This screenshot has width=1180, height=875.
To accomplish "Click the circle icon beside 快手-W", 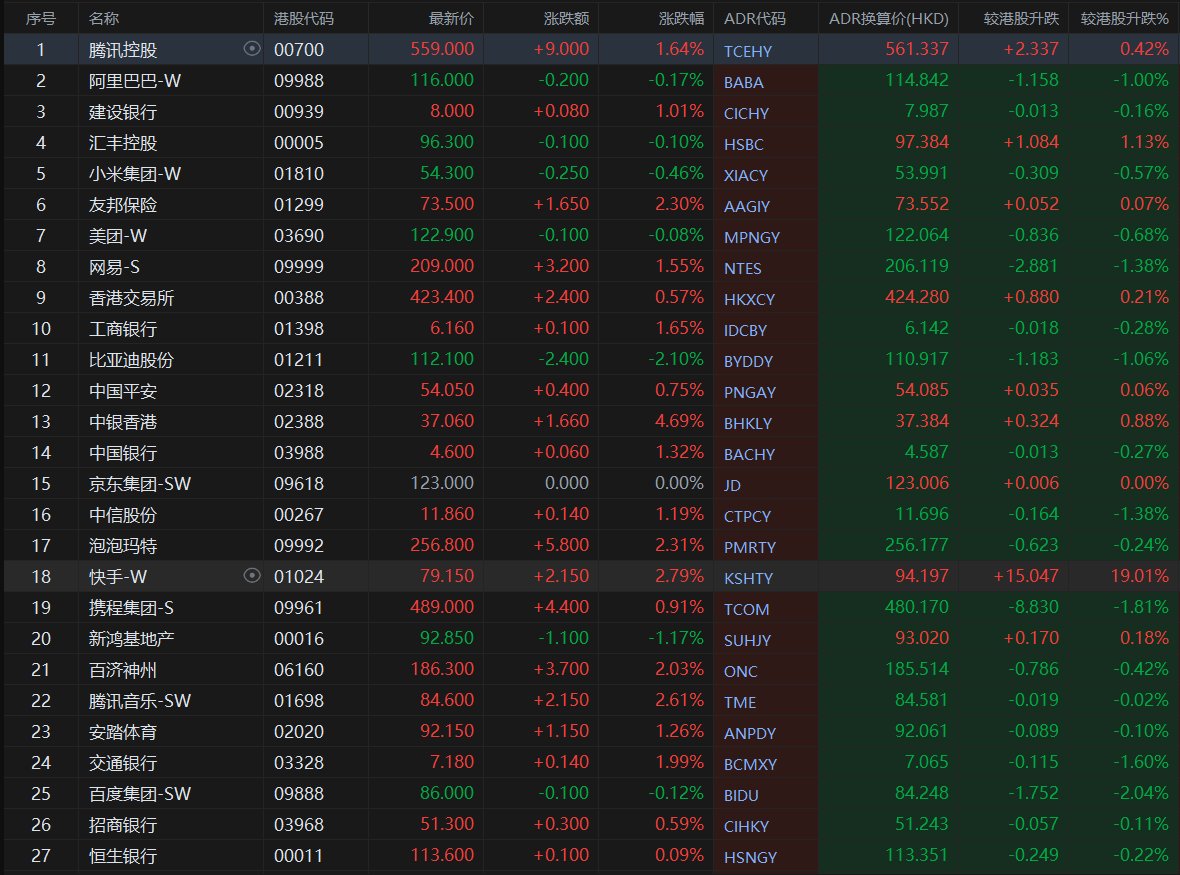I will pyautogui.click(x=252, y=575).
